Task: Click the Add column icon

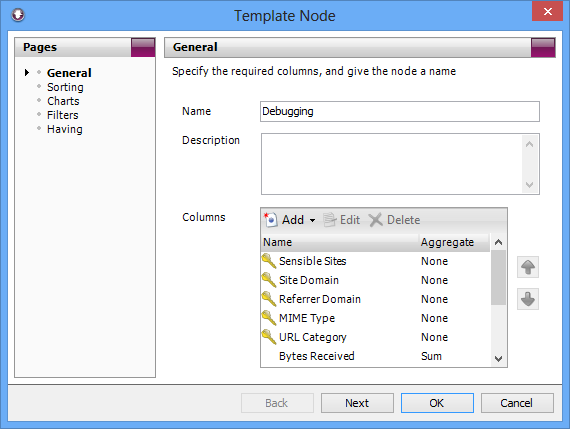Action: pos(270,220)
